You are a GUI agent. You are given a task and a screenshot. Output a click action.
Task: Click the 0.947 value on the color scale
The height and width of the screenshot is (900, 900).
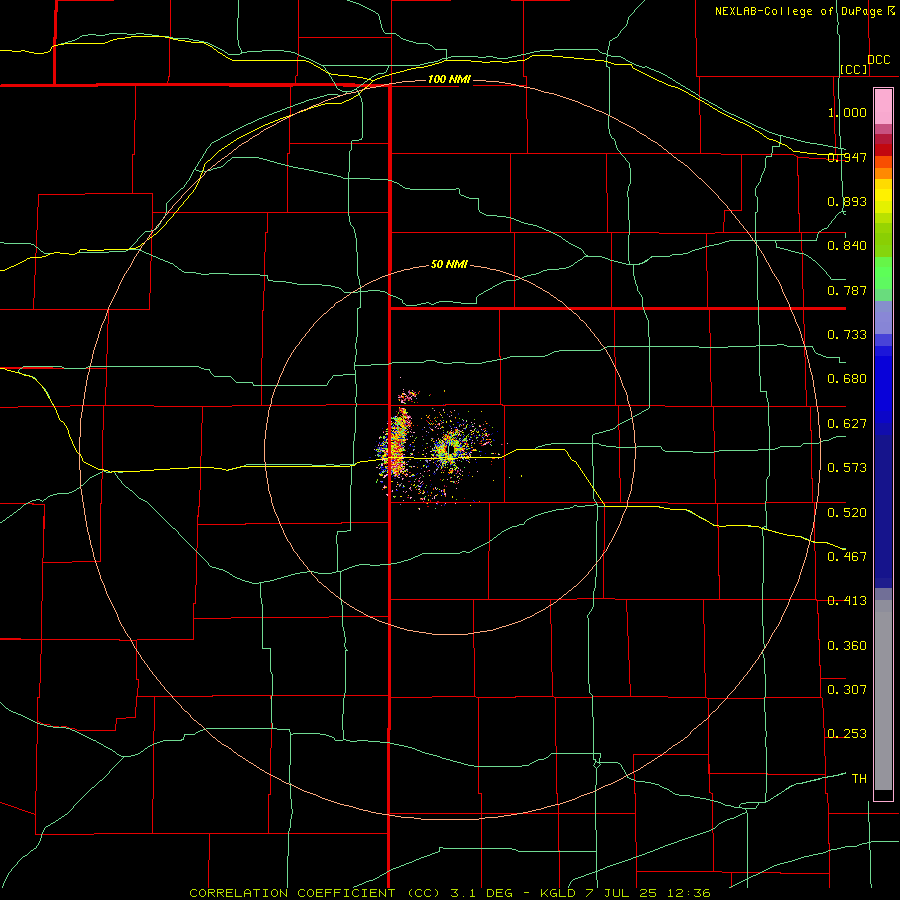pos(847,157)
